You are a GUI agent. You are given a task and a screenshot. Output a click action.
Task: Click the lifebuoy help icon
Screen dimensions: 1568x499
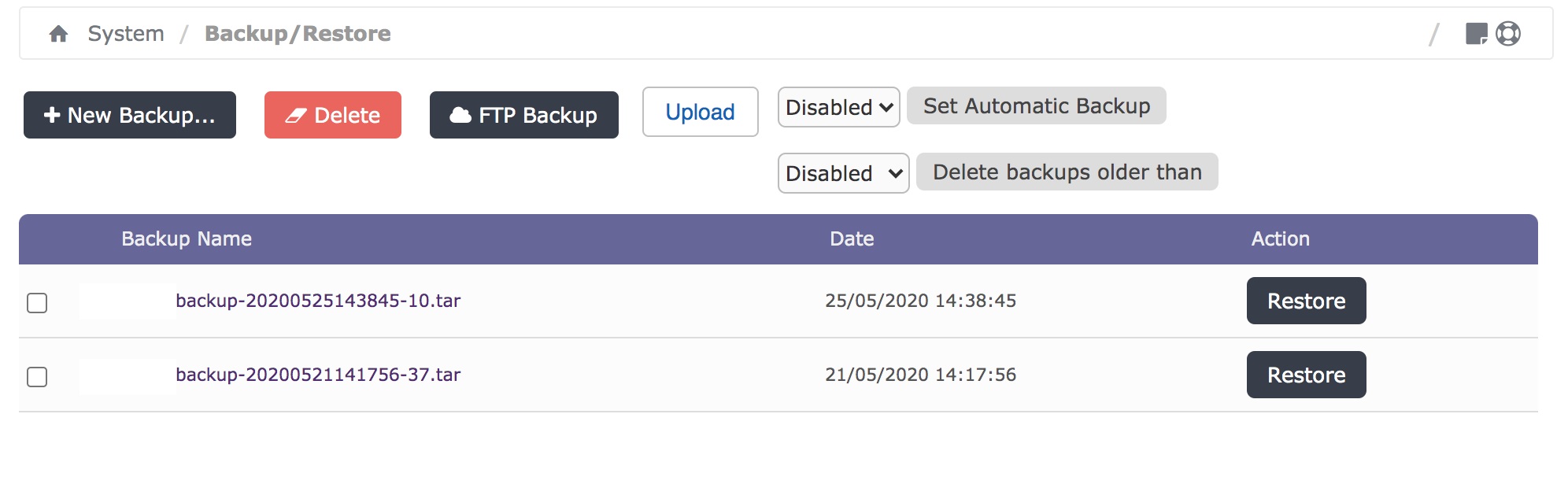click(x=1508, y=34)
